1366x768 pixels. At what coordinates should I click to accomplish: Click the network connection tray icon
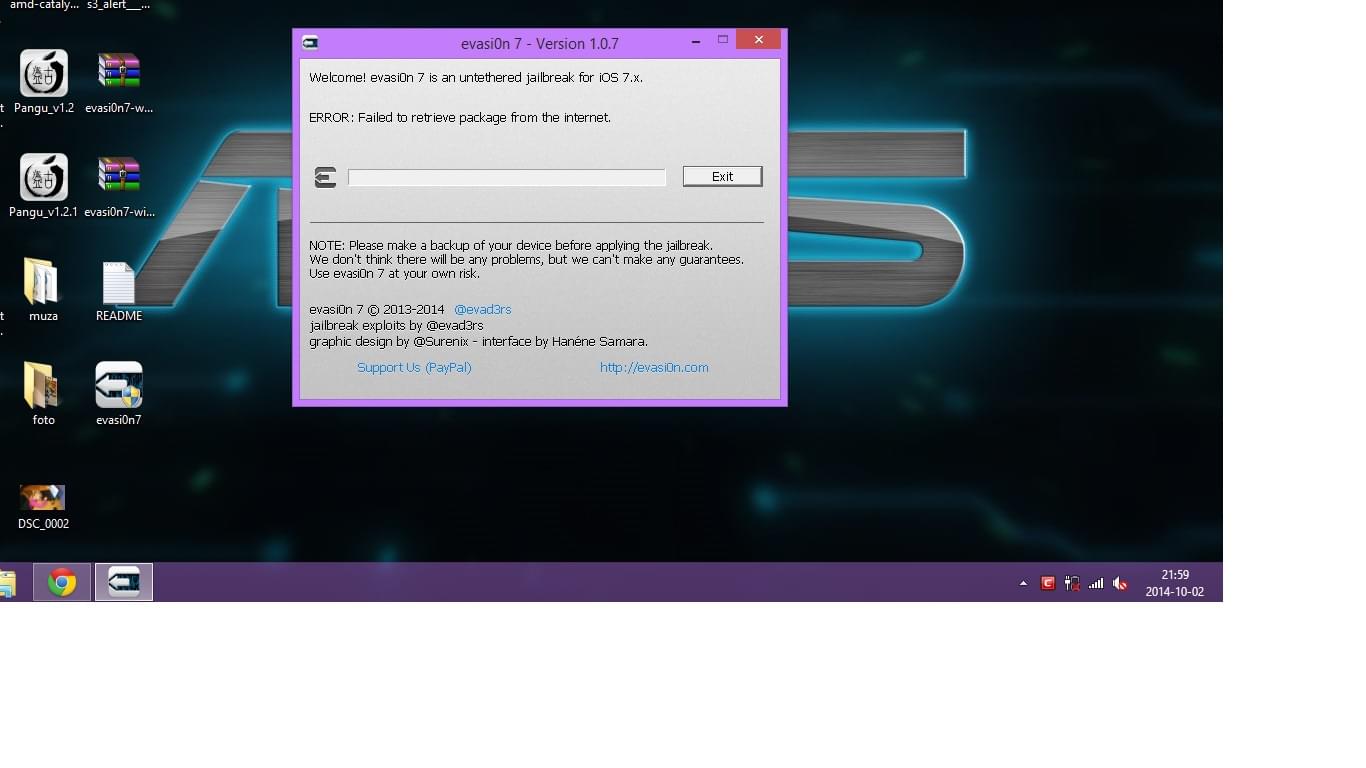(1072, 583)
